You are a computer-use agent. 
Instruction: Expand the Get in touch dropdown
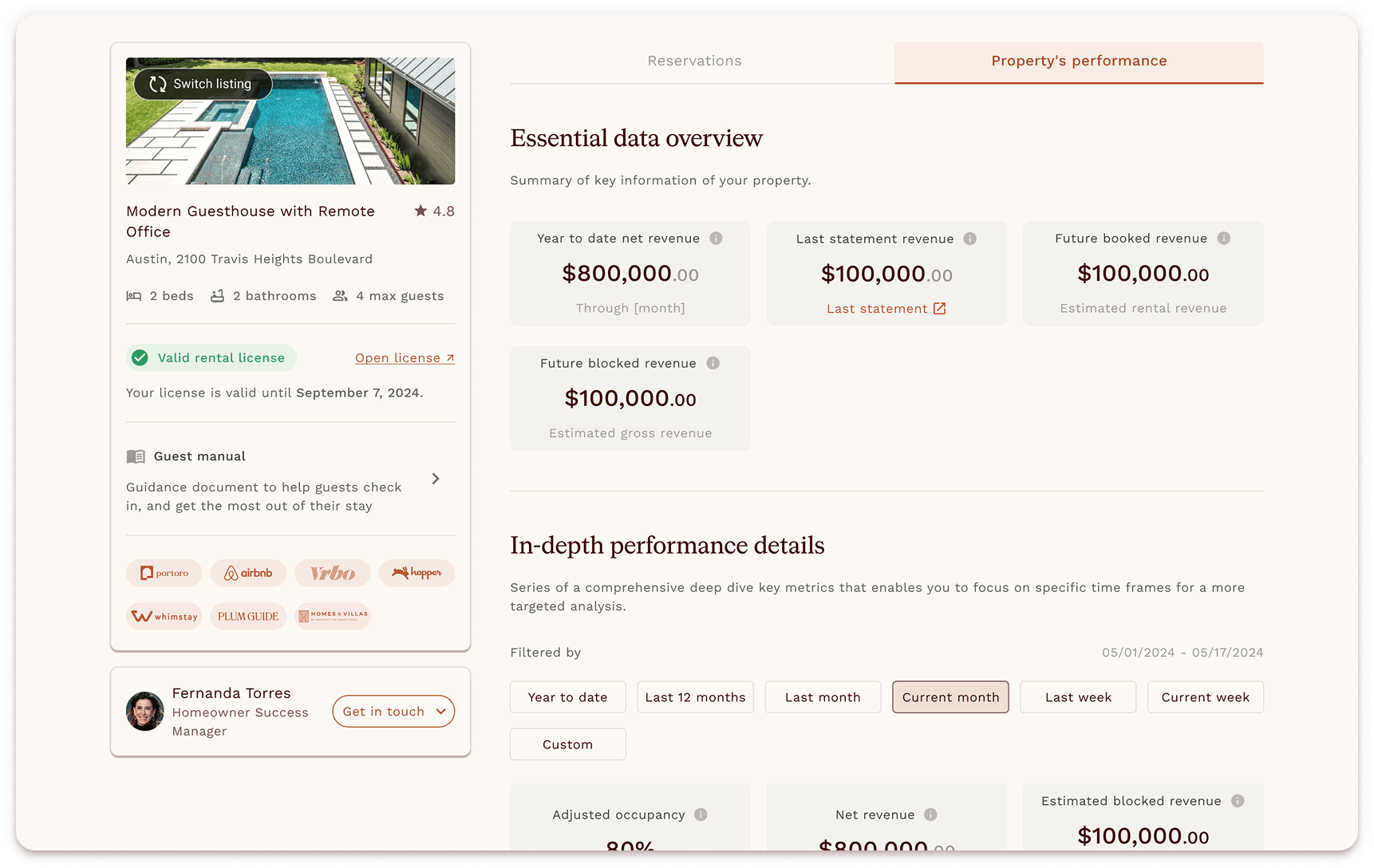click(393, 712)
